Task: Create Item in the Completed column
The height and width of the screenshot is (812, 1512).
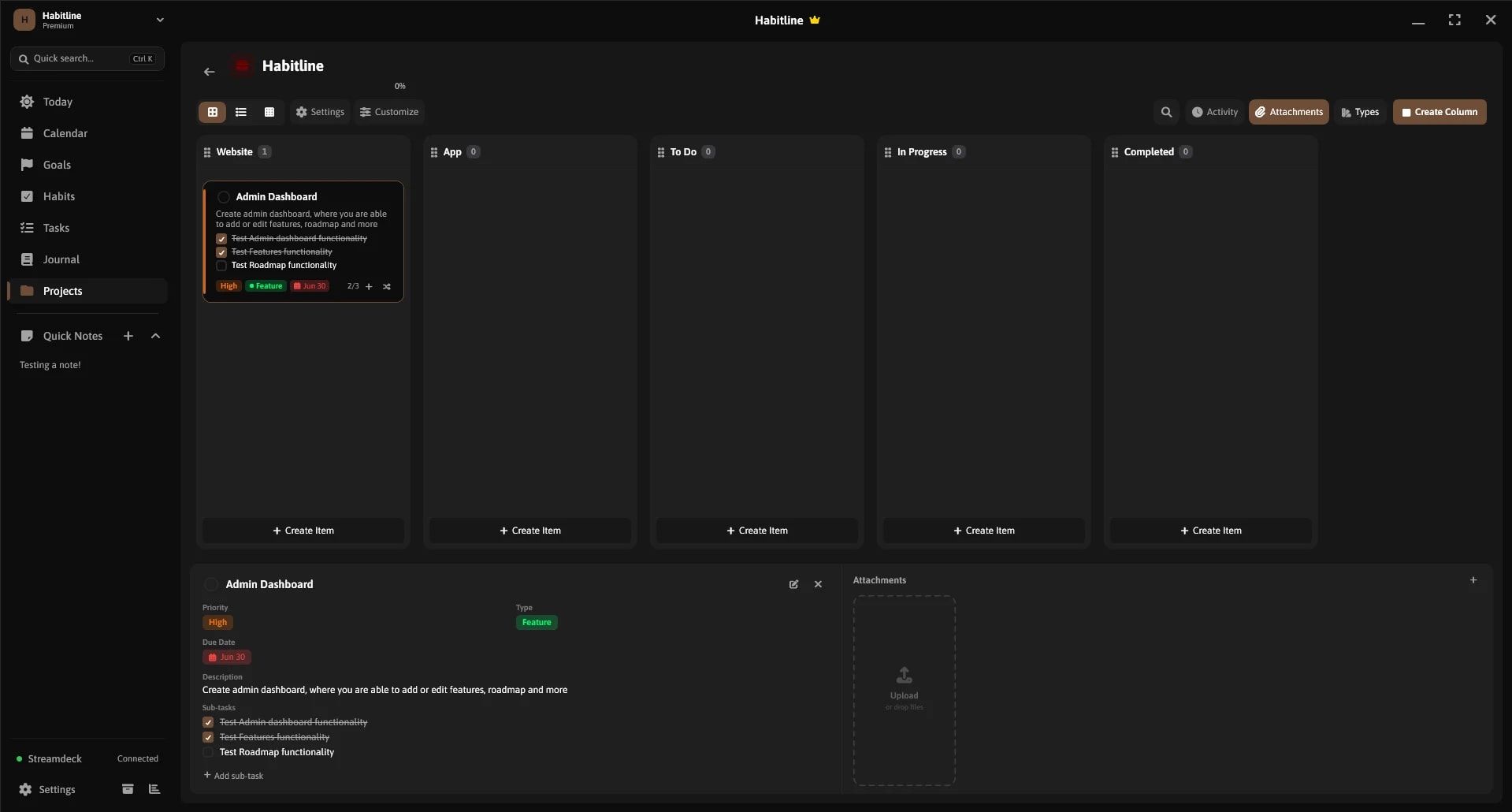Action: pos(1211,531)
